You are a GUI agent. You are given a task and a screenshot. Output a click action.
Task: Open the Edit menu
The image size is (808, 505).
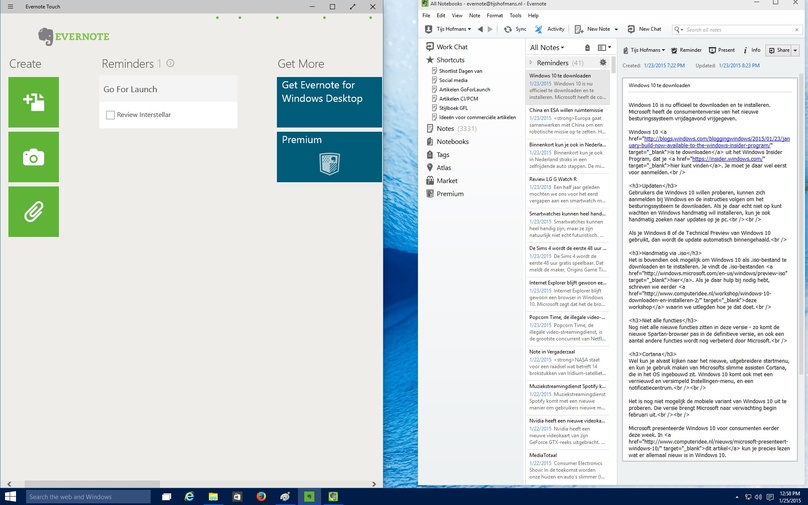tap(441, 16)
